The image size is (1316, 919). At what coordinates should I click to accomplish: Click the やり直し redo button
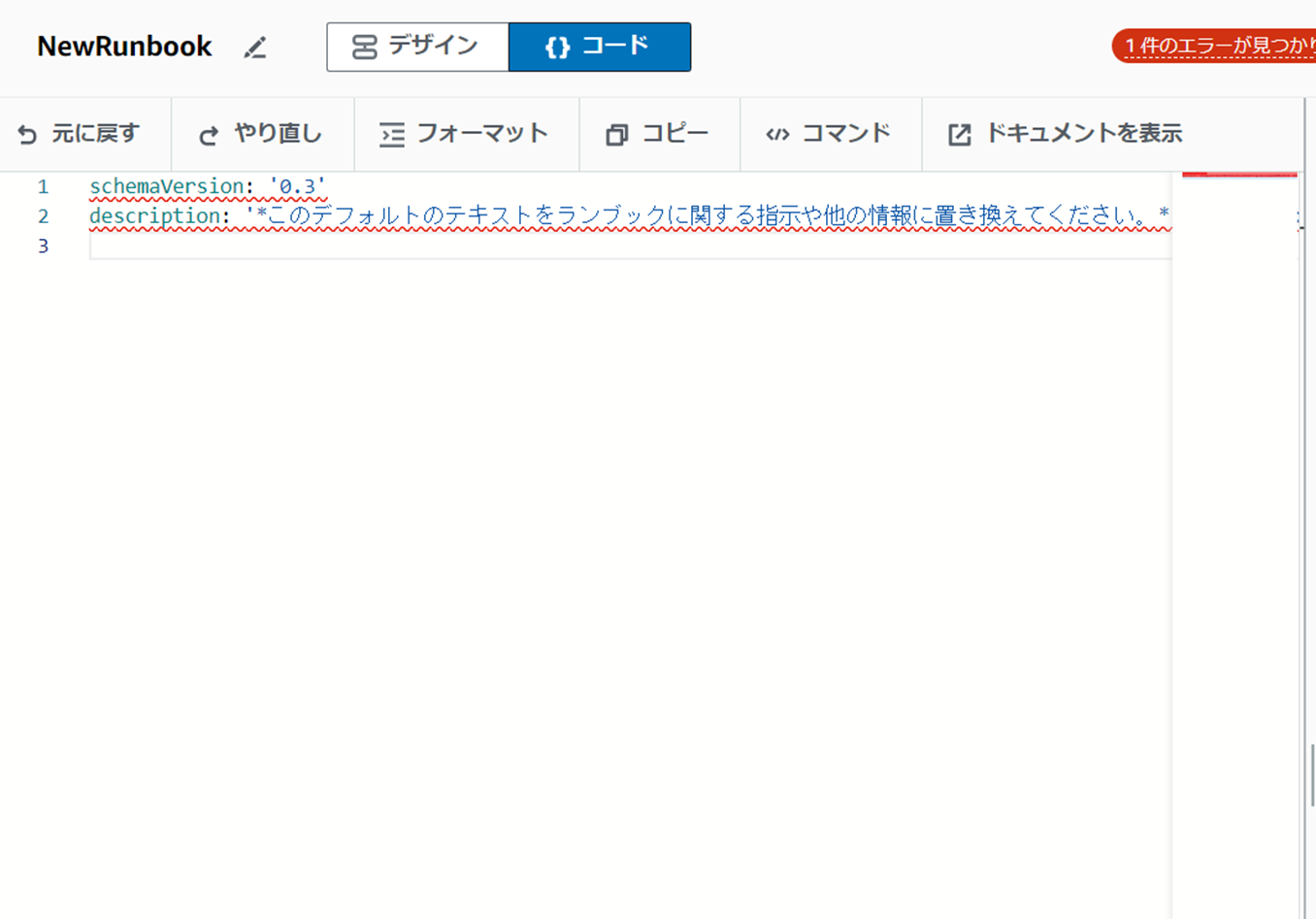(262, 134)
